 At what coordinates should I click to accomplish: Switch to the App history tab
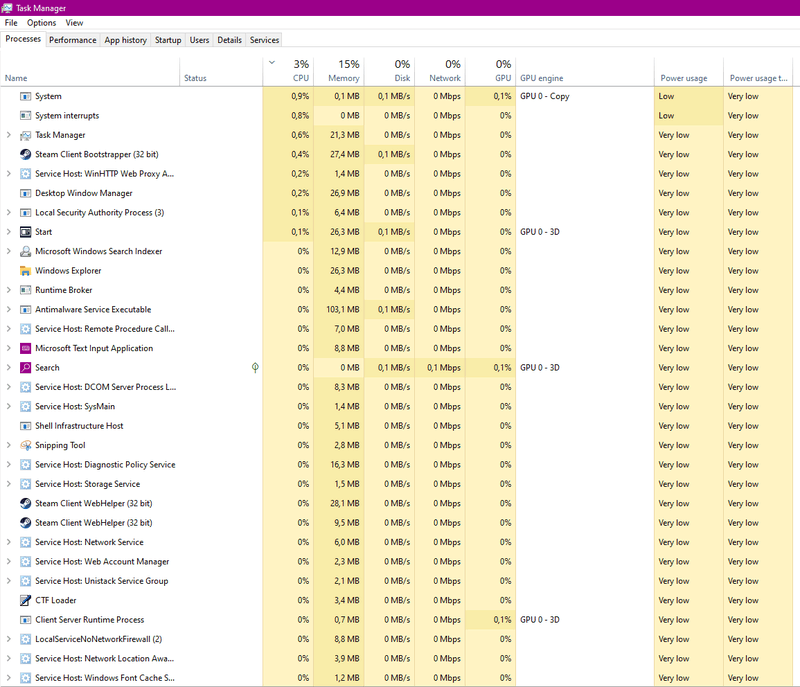[126, 40]
